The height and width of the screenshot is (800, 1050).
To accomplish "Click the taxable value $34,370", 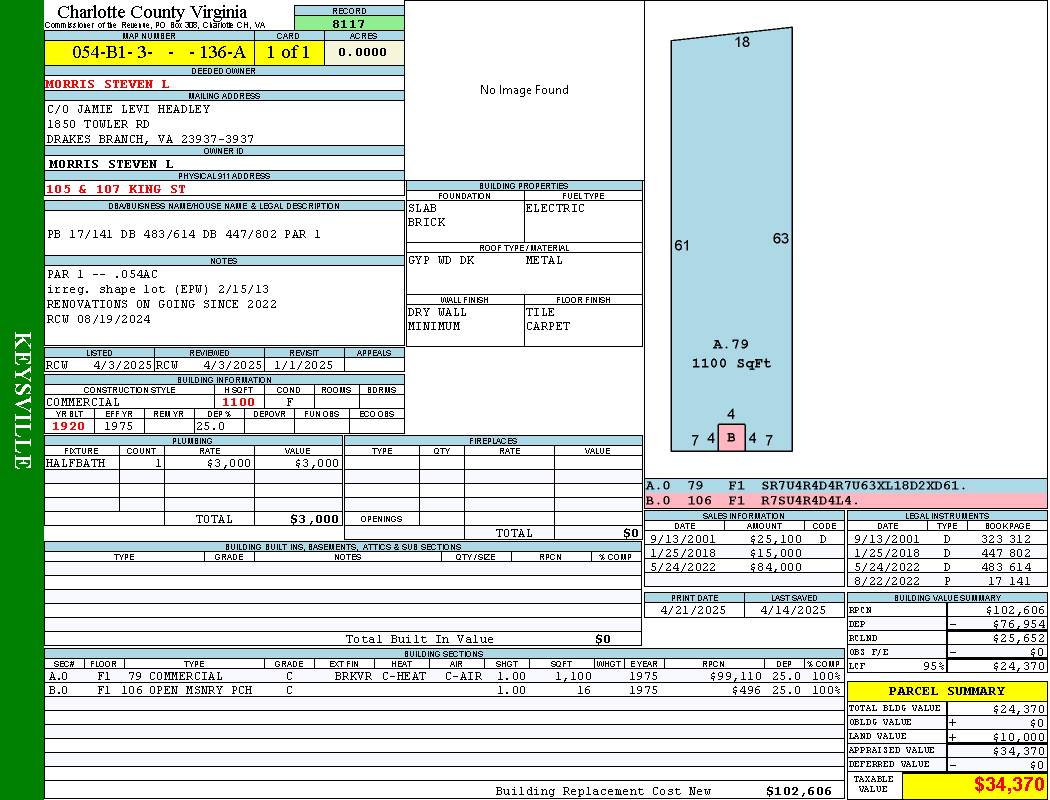I will 1009,785.
